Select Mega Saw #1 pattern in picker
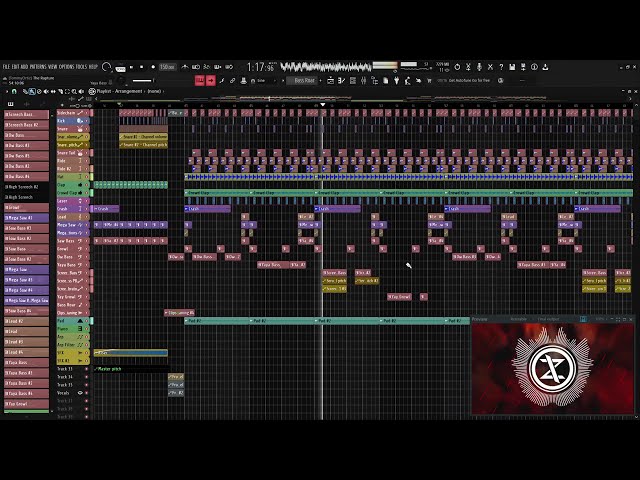The height and width of the screenshot is (480, 640). (27, 218)
